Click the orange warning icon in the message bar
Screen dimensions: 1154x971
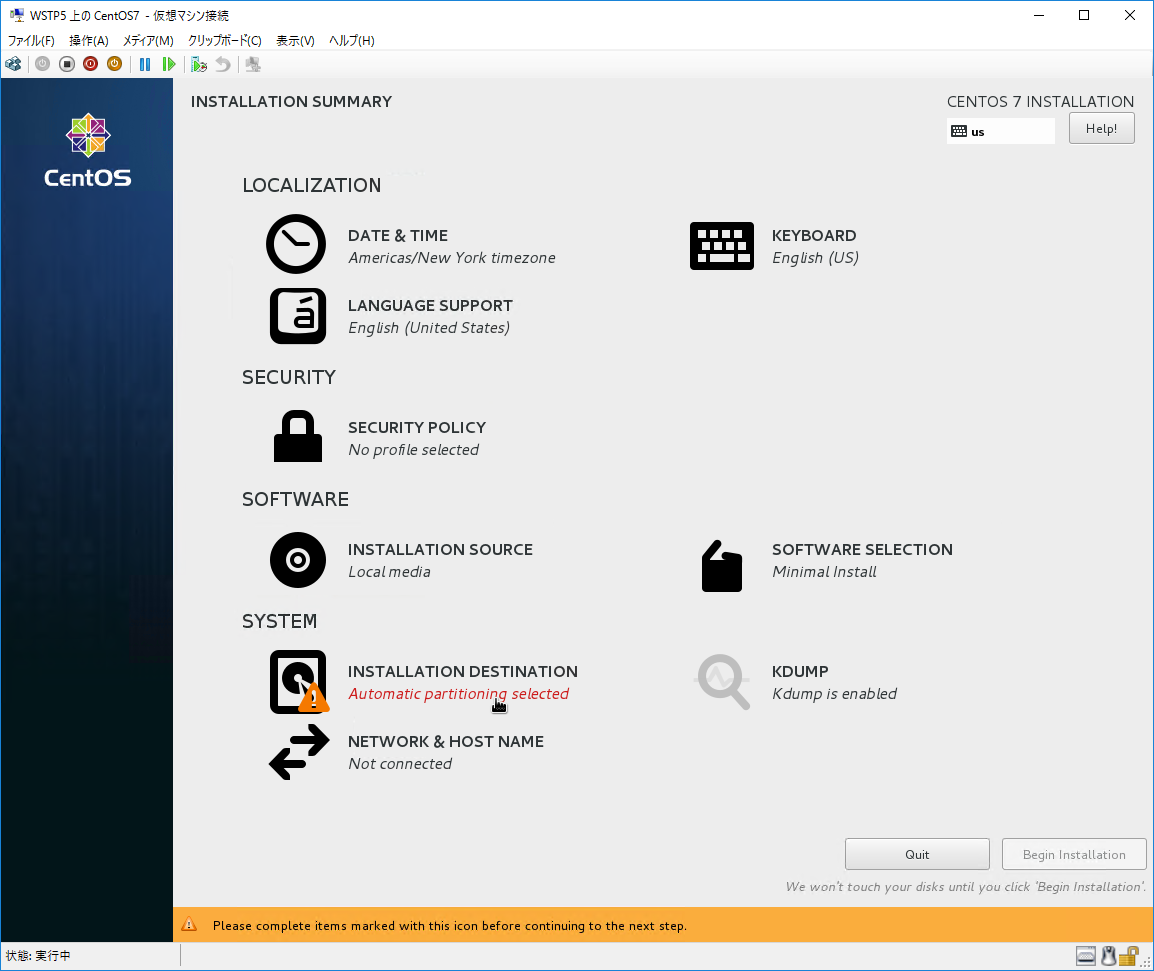pos(189,925)
